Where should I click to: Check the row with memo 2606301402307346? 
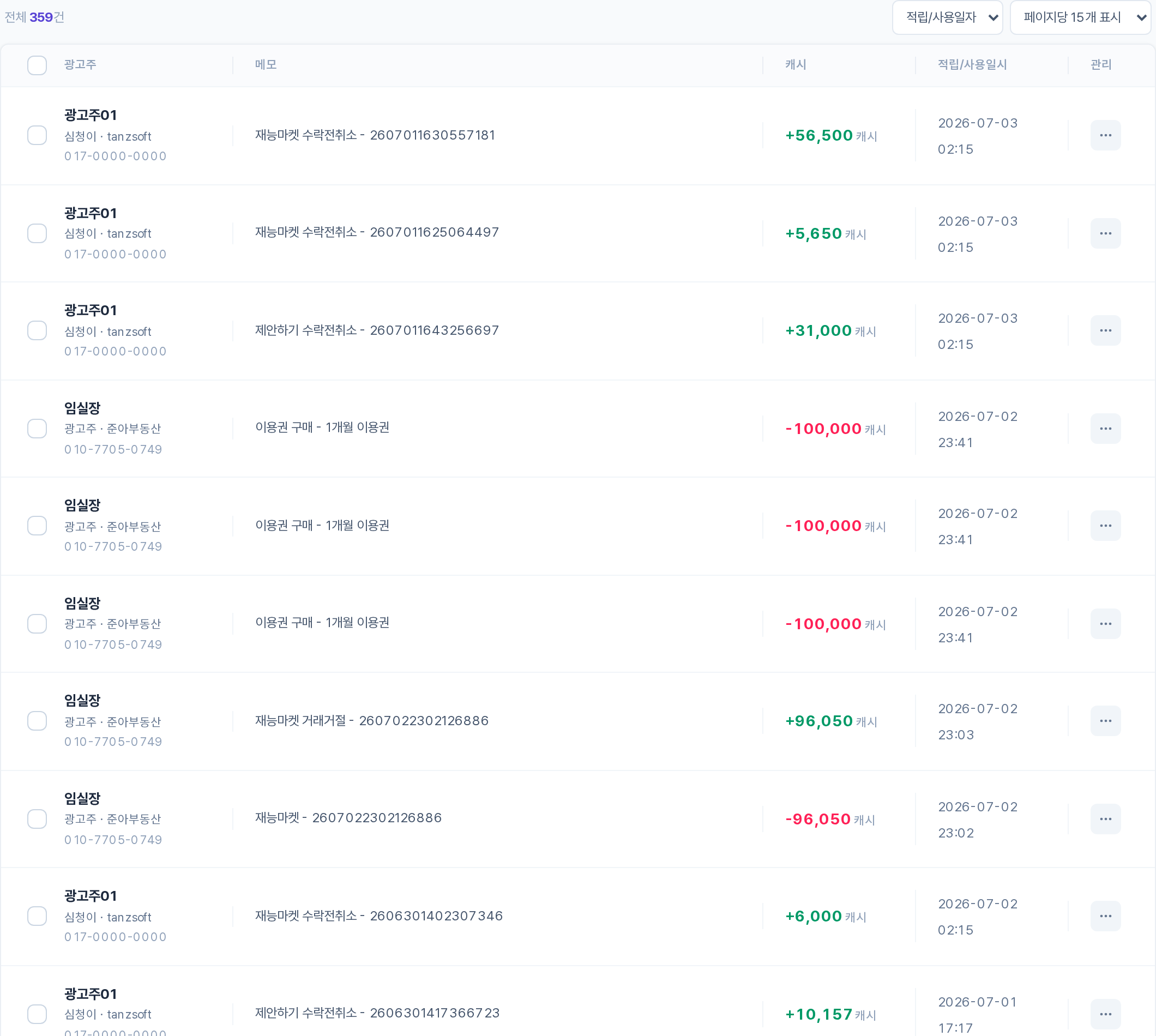click(x=37, y=917)
